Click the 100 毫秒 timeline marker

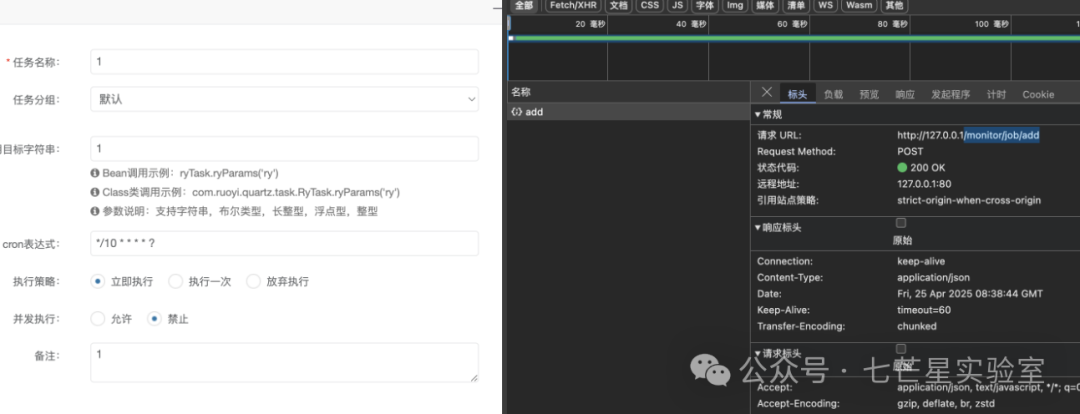(x=992, y=24)
